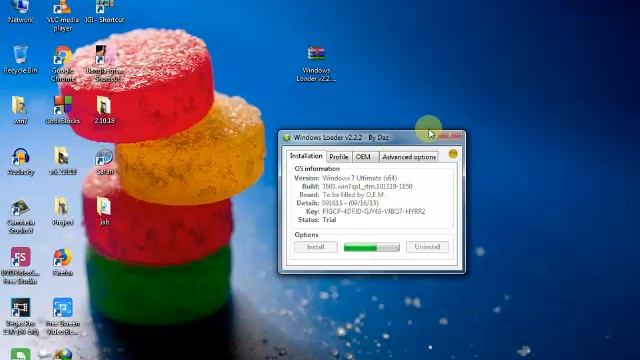640x360 pixels.
Task: Select the job folder icon
Action: (104, 211)
